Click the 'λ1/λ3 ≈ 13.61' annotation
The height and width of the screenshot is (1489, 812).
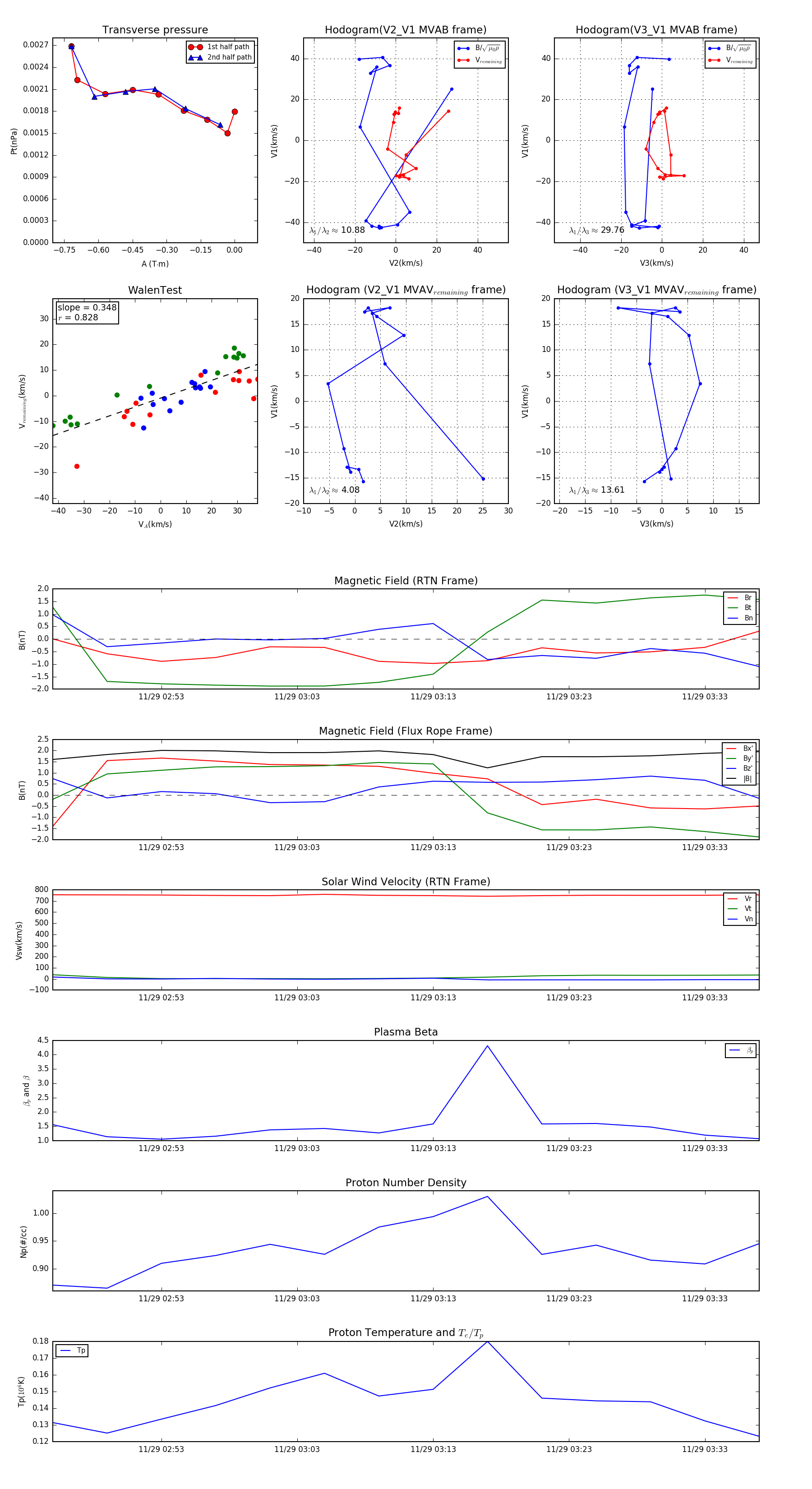596,490
